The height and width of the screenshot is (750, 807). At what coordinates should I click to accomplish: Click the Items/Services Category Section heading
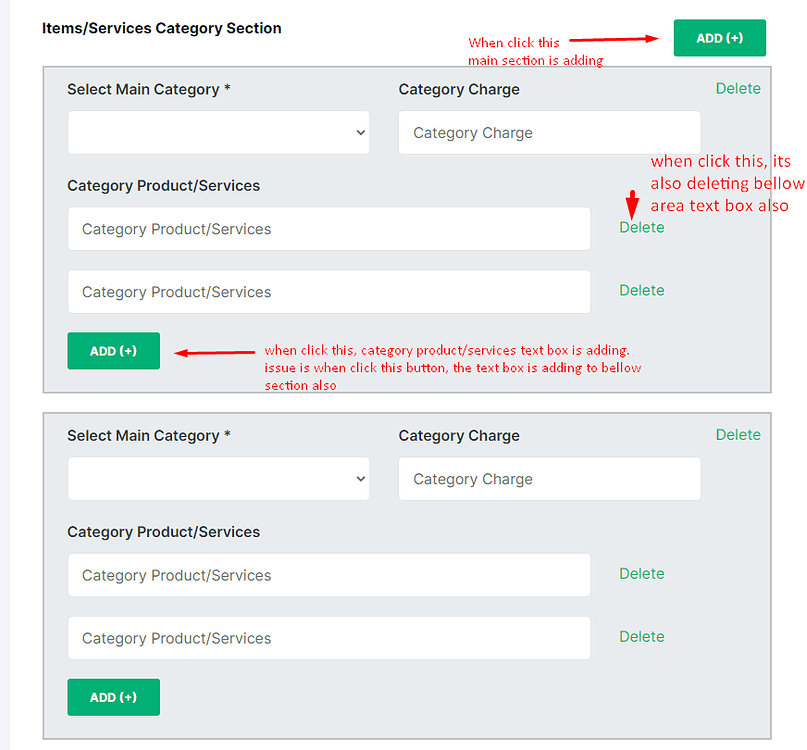tap(161, 28)
